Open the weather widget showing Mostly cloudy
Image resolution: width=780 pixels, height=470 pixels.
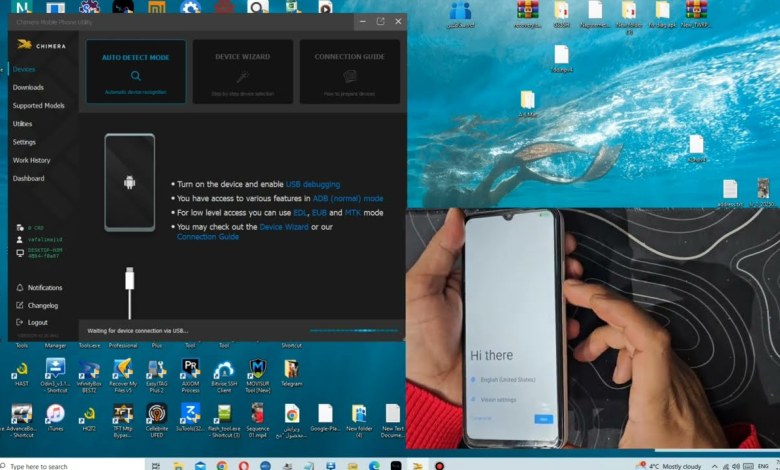(670, 465)
